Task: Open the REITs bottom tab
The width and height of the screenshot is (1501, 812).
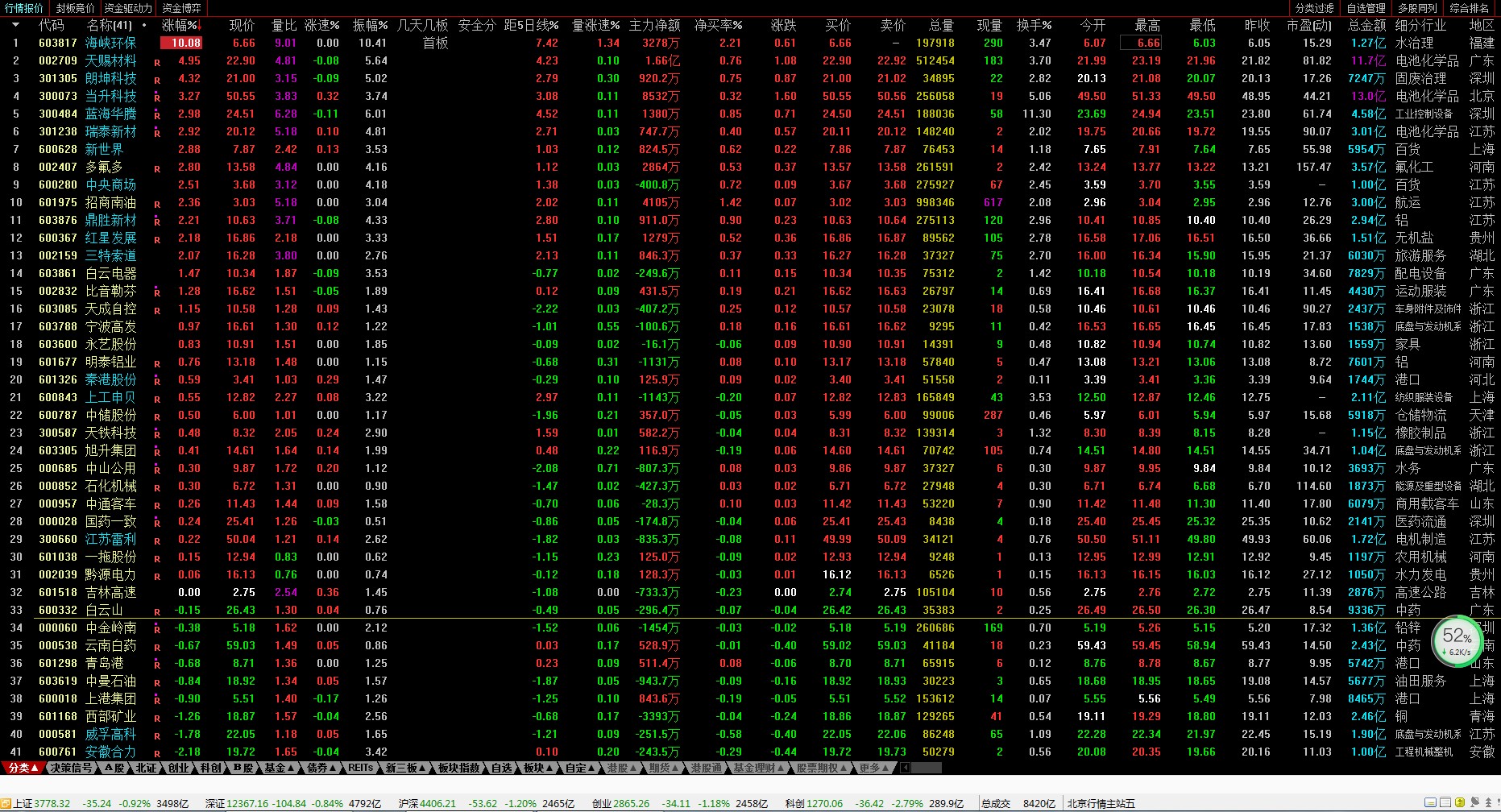Action: point(360,768)
